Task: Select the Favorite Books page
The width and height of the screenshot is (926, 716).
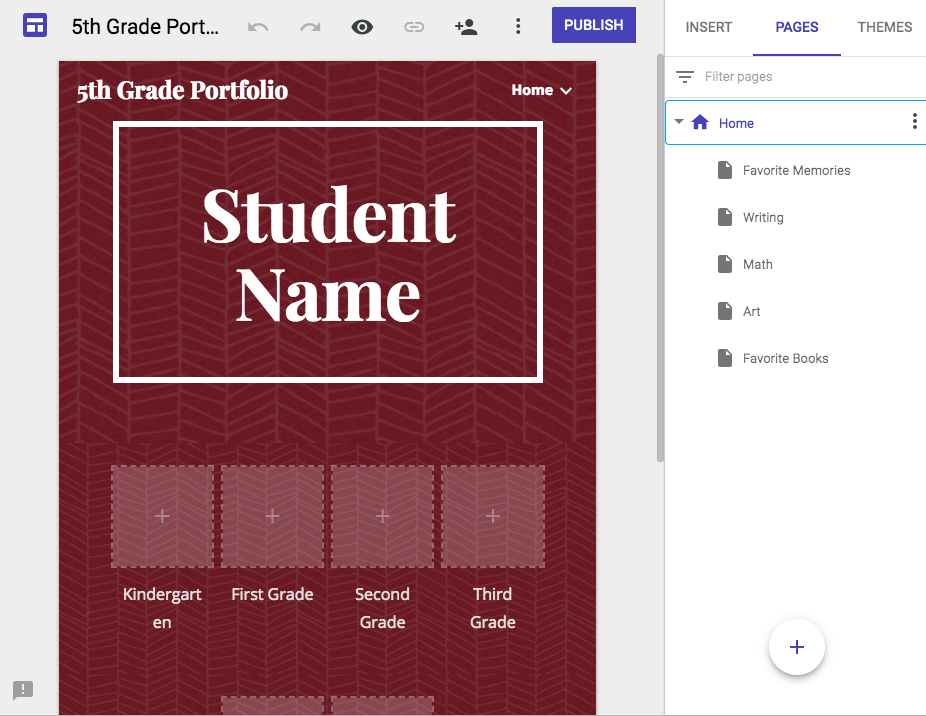Action: (x=785, y=358)
